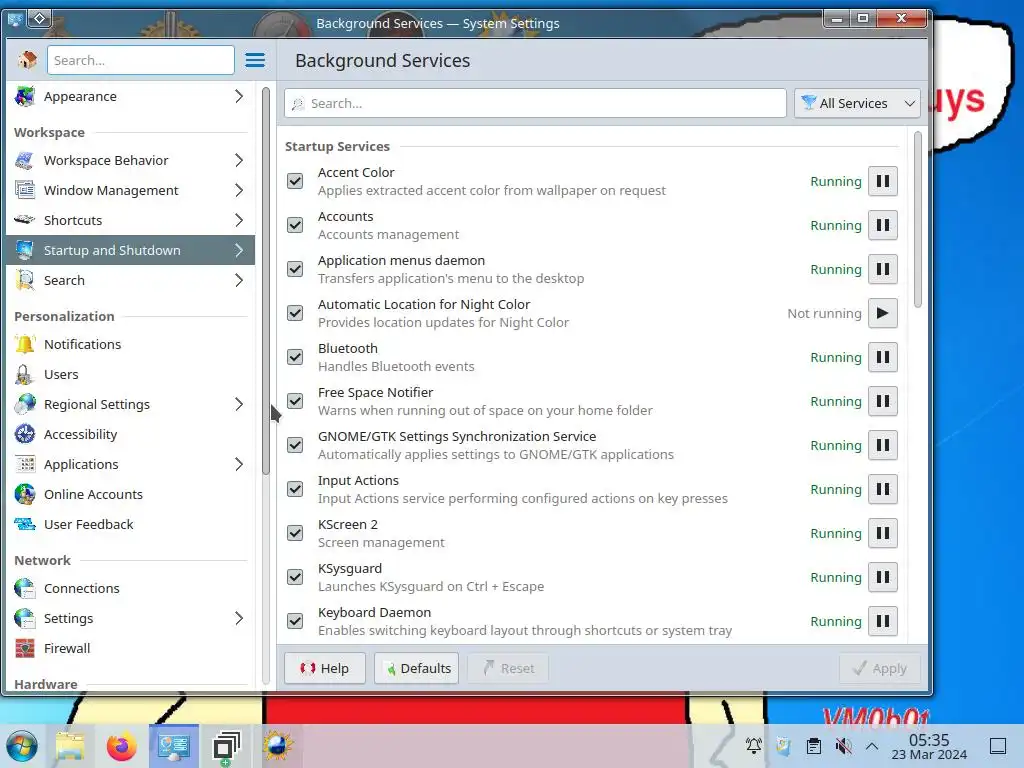Show hidden system tray icons arrow
The height and width of the screenshot is (768, 1024).
pyautogui.click(x=872, y=746)
